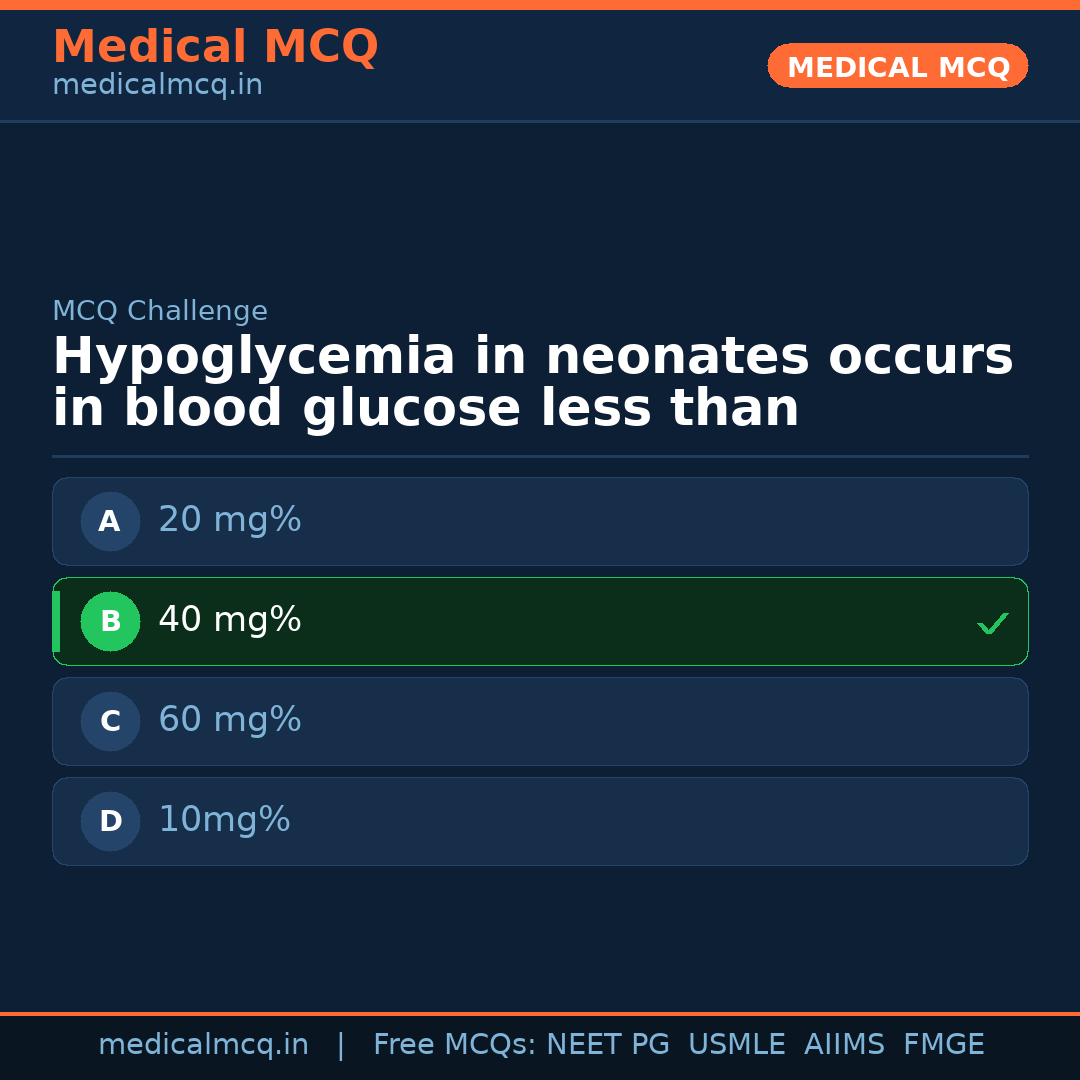Open the medicalmcq.in link in the footer
The width and height of the screenshot is (1080, 1080).
(x=203, y=1045)
